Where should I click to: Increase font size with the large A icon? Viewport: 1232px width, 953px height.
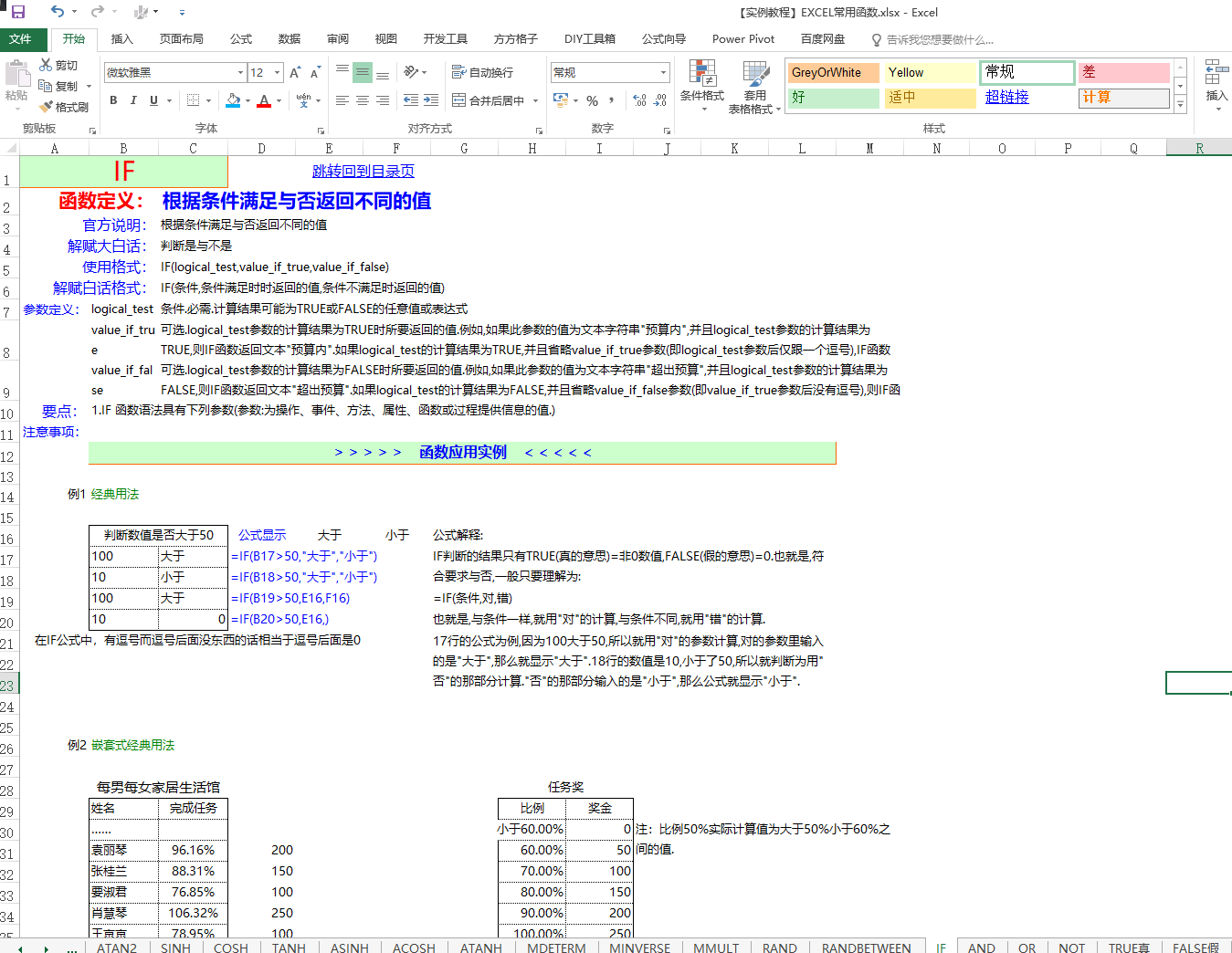click(295, 73)
